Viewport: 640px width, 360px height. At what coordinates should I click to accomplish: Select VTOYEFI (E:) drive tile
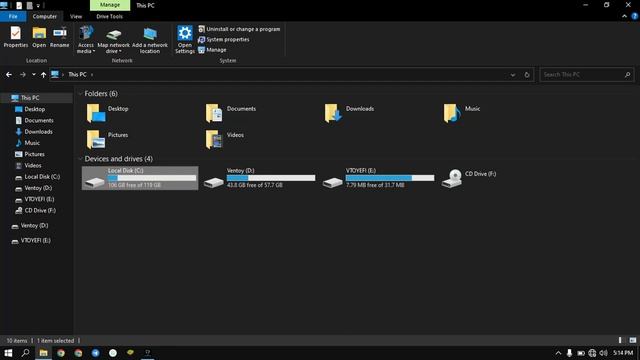(378, 178)
